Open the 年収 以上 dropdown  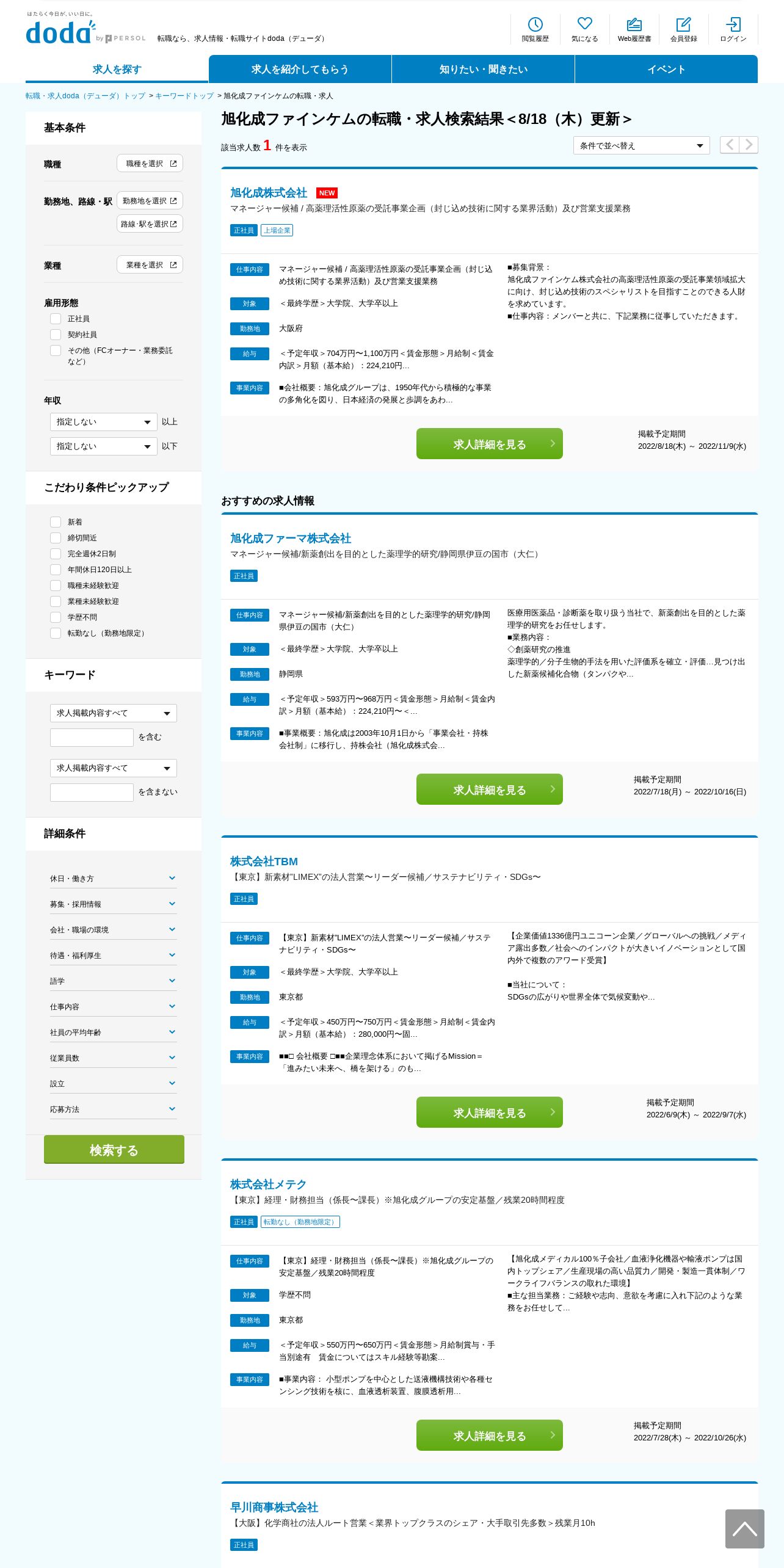click(x=104, y=422)
